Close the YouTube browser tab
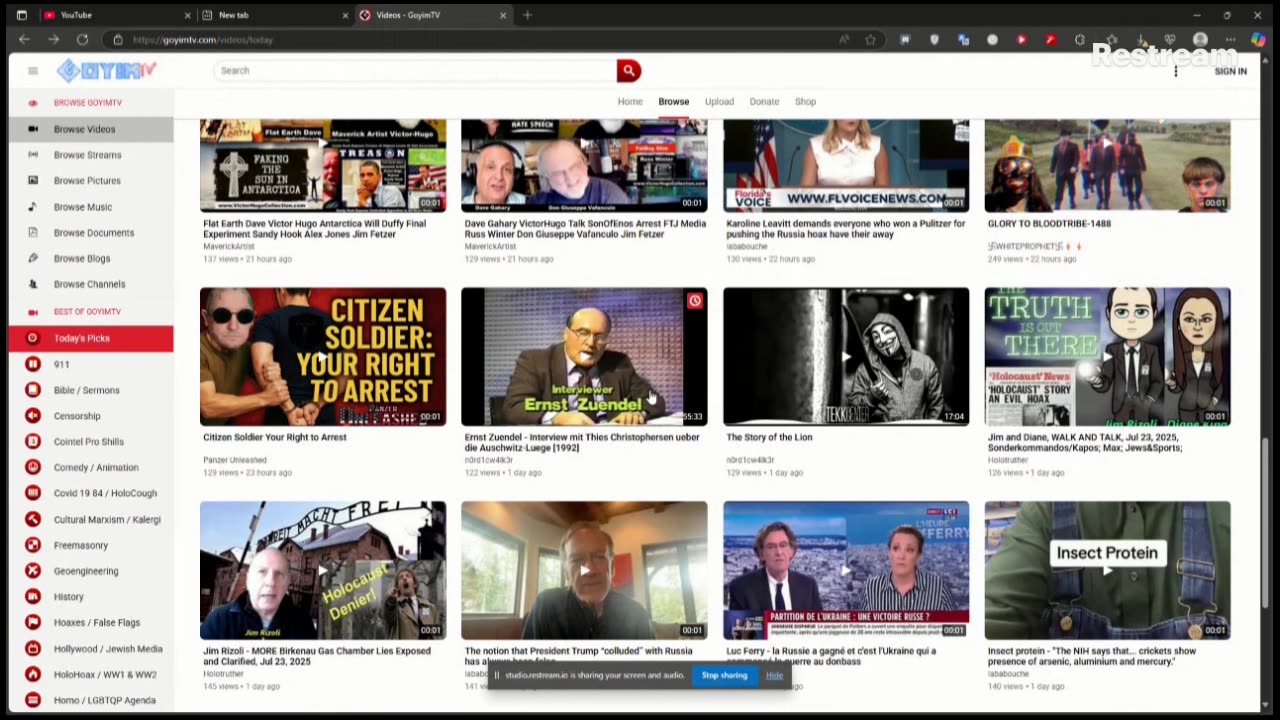The image size is (1280, 720). (x=187, y=15)
